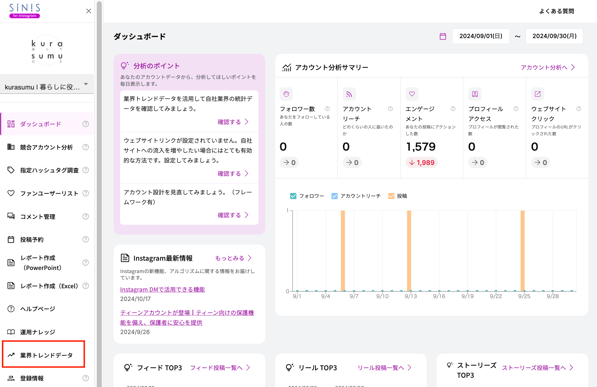The width and height of the screenshot is (597, 387).
Task: Click help icon next to 登録情報
Action: click(x=86, y=378)
